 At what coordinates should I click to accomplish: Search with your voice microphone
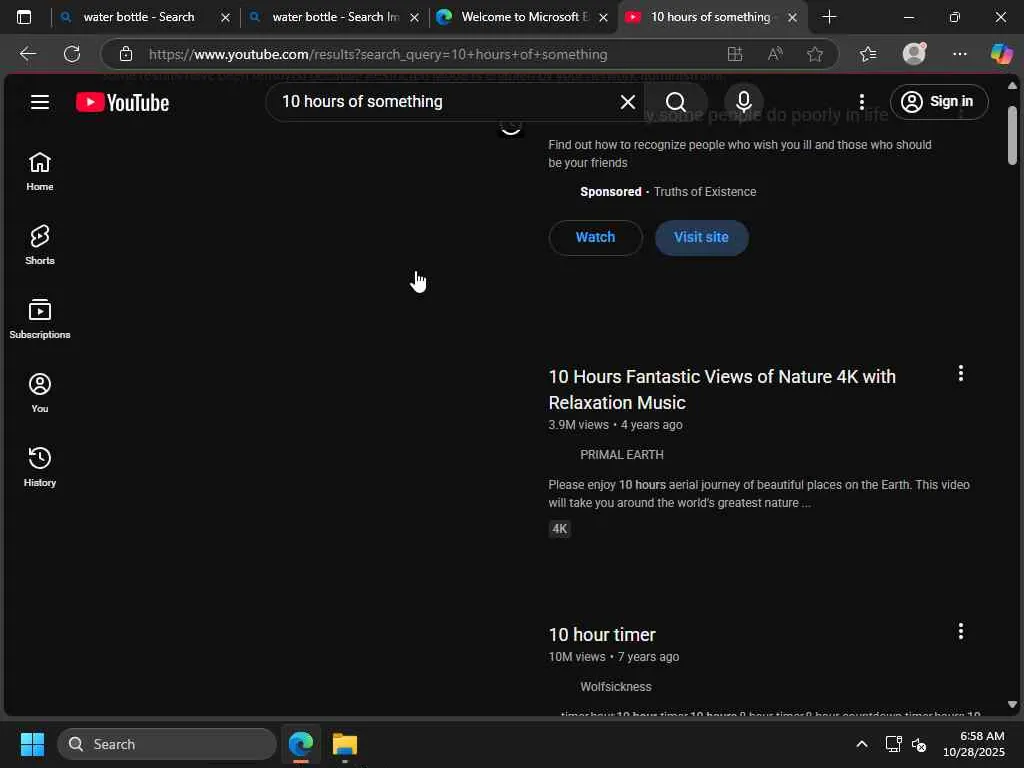point(743,102)
